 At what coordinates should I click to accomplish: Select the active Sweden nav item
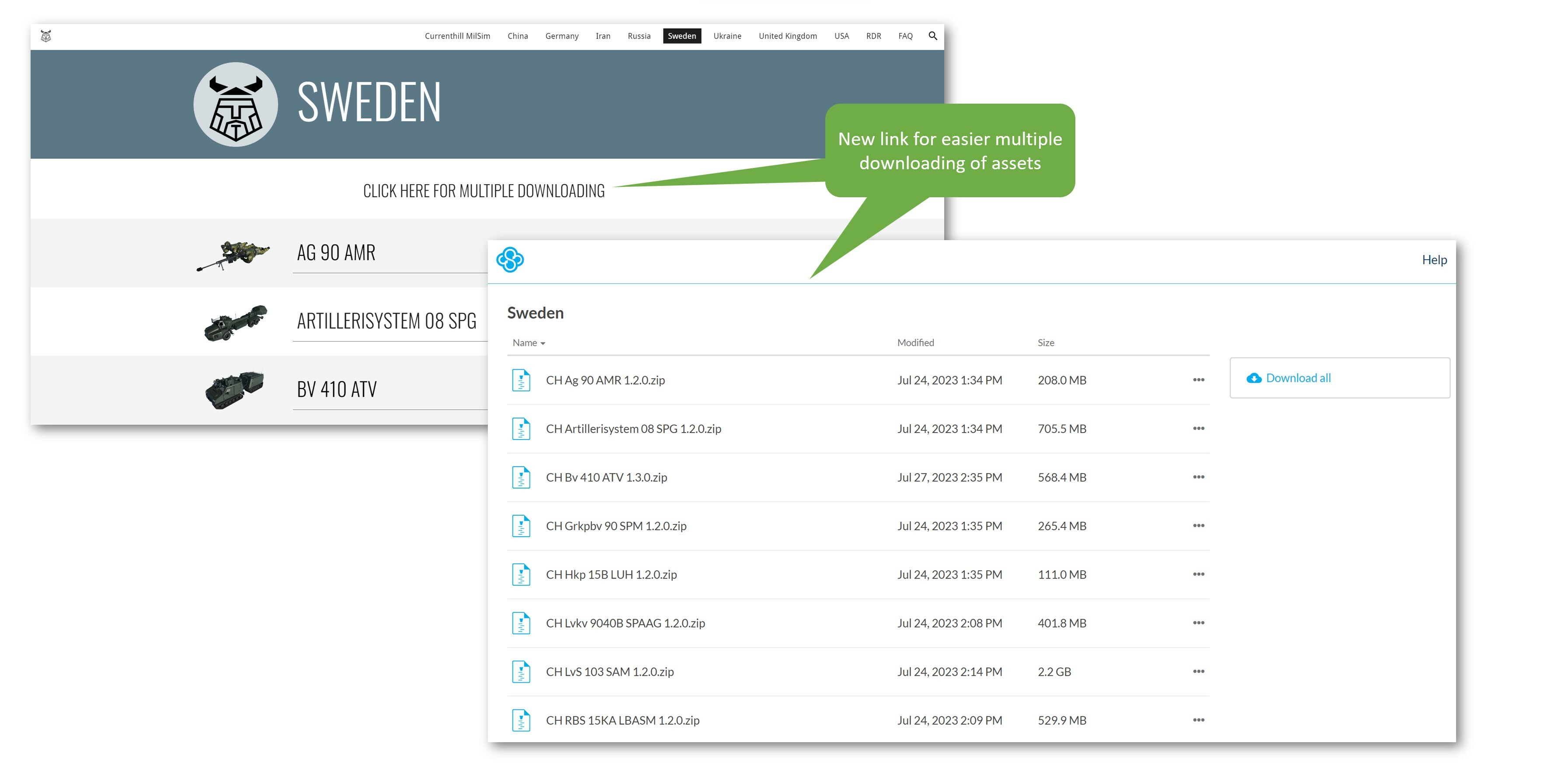[x=682, y=36]
